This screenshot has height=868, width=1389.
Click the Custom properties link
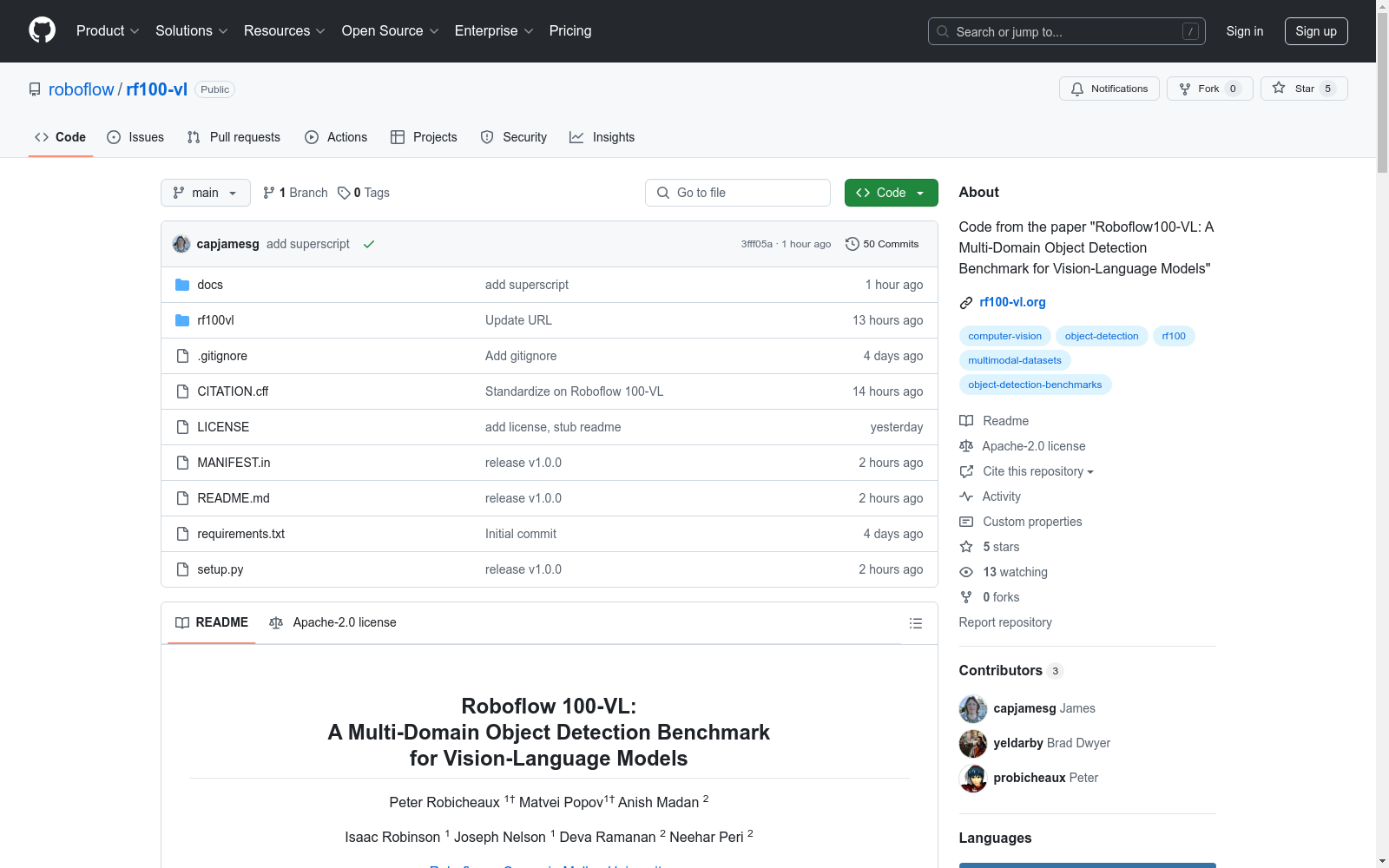tap(1032, 522)
